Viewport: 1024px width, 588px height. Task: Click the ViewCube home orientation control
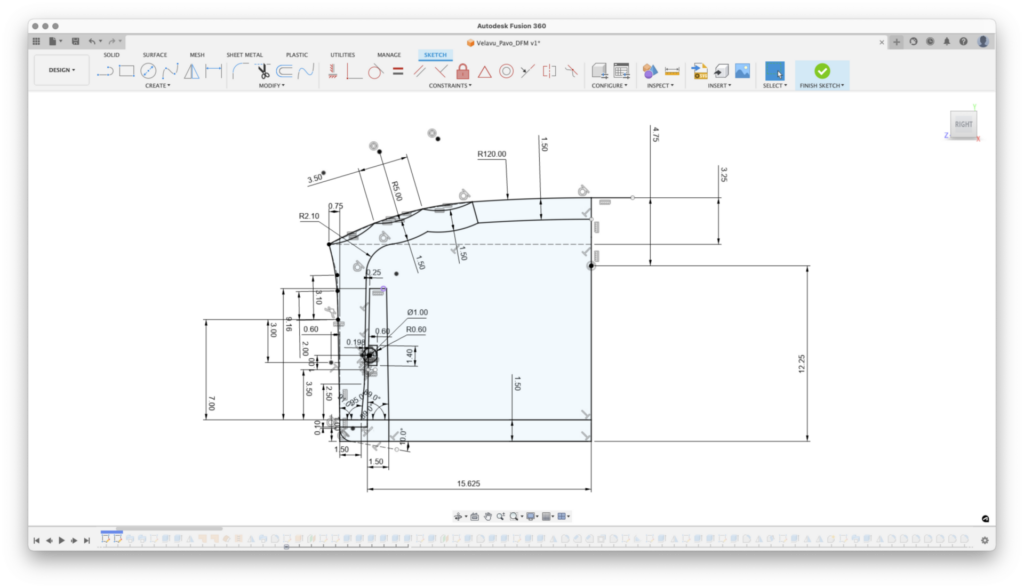(x=962, y=123)
